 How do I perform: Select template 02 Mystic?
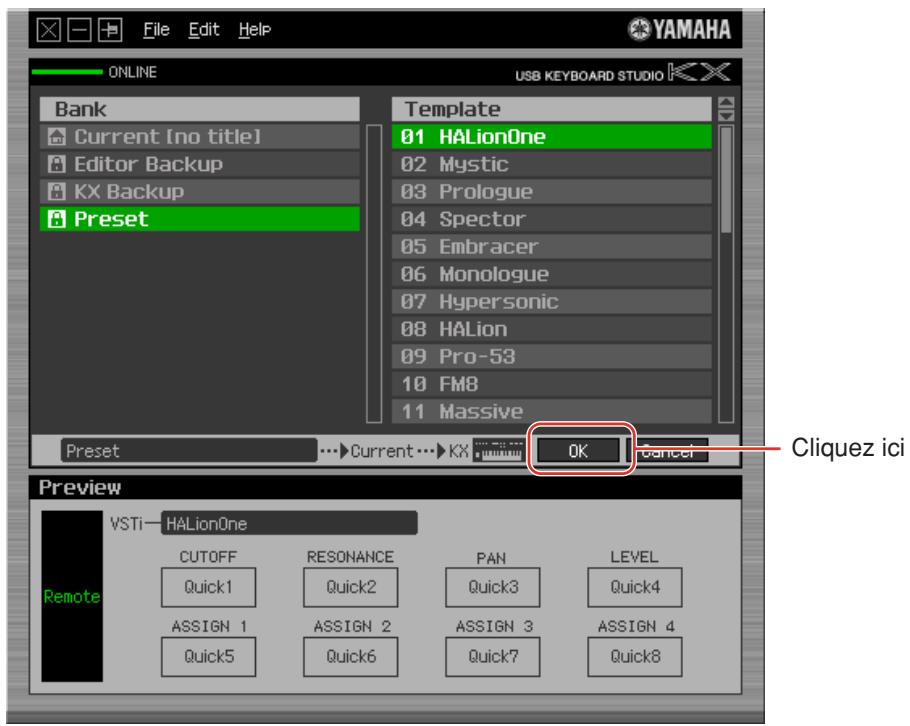(x=552, y=164)
